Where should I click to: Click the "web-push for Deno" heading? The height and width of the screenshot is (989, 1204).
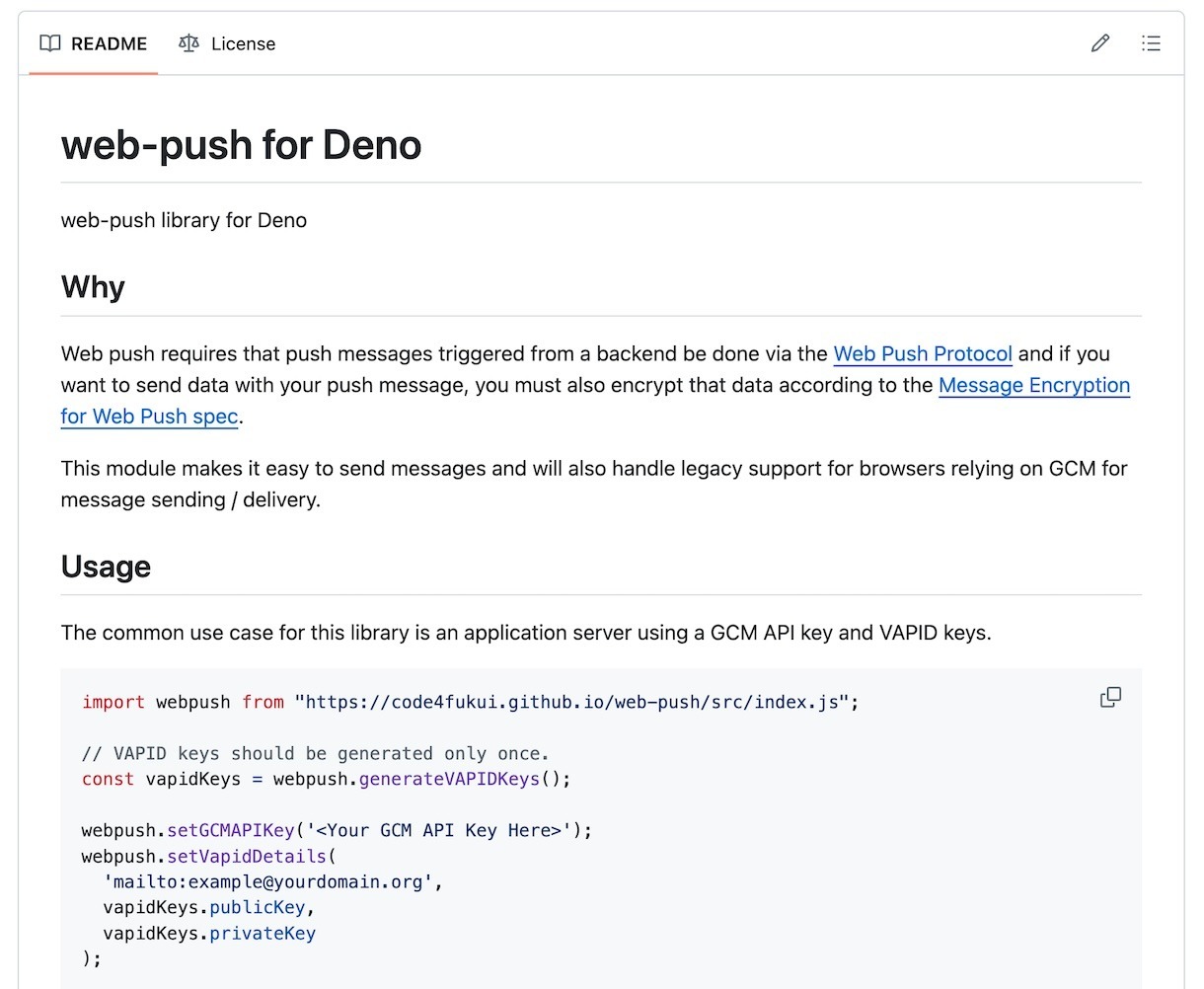click(241, 145)
